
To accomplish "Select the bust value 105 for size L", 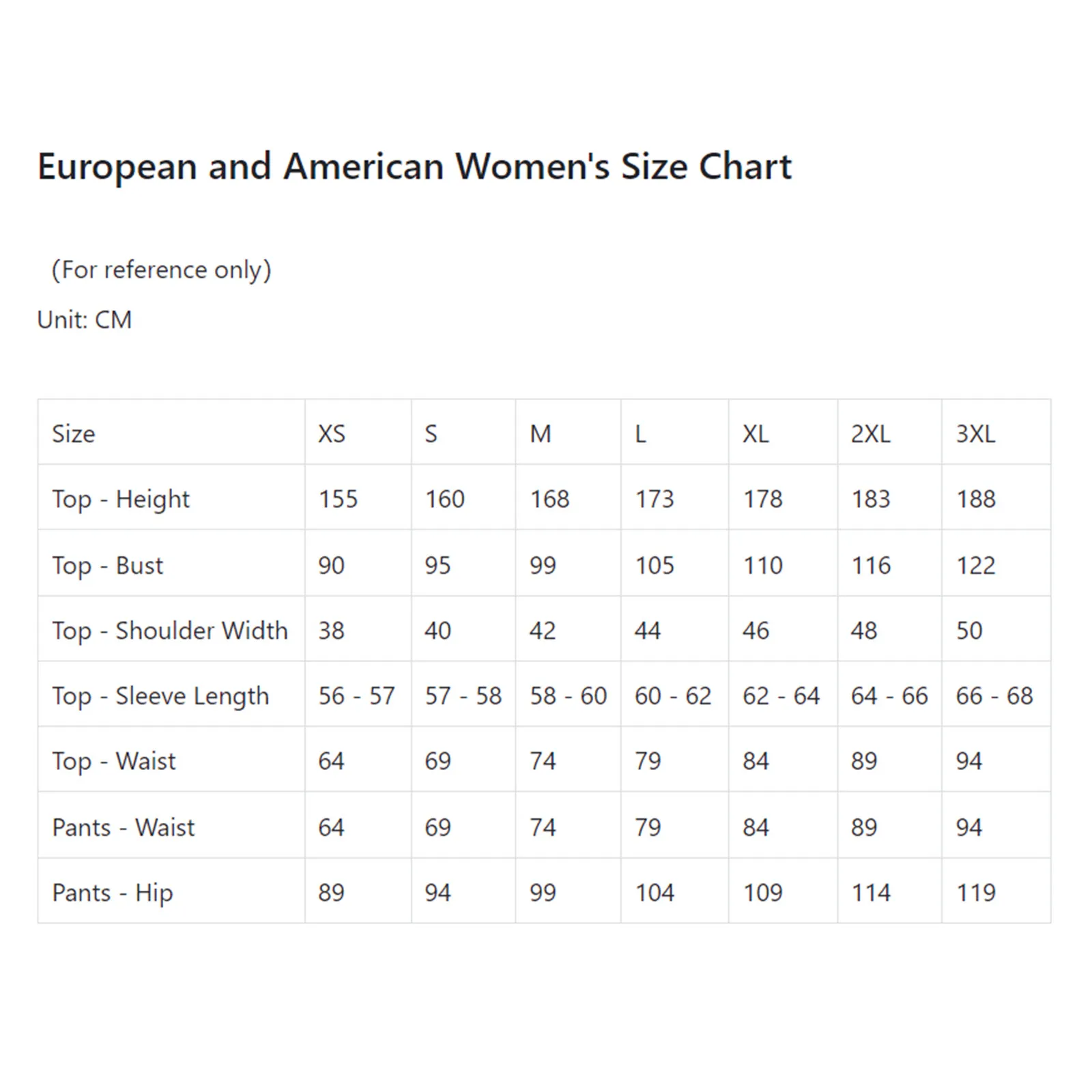I will point(655,566).
